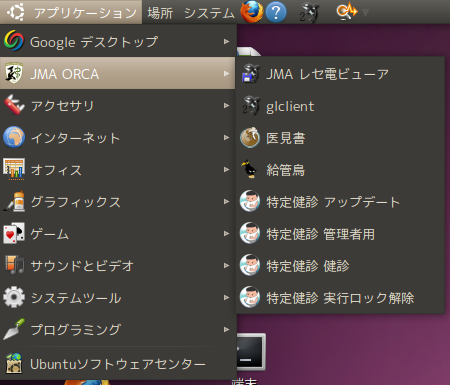Click the Ubuntuソフトウェアセンター bag icon
450x385 pixels.
[x=14, y=363]
